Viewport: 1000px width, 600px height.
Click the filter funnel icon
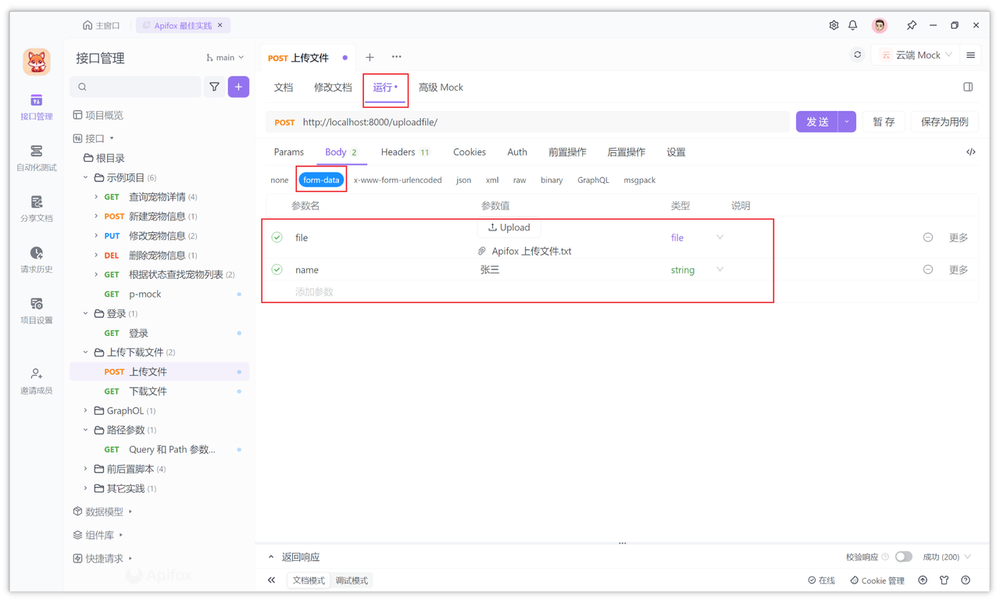coord(214,87)
